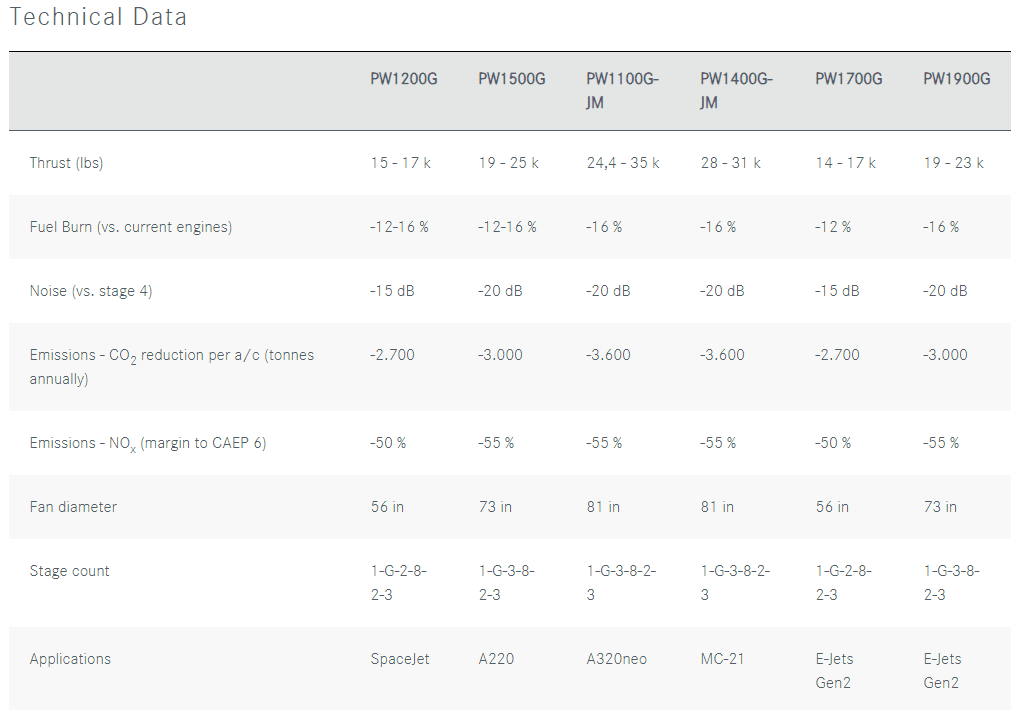
Task: Select the PW1500G column header
Action: tap(511, 79)
